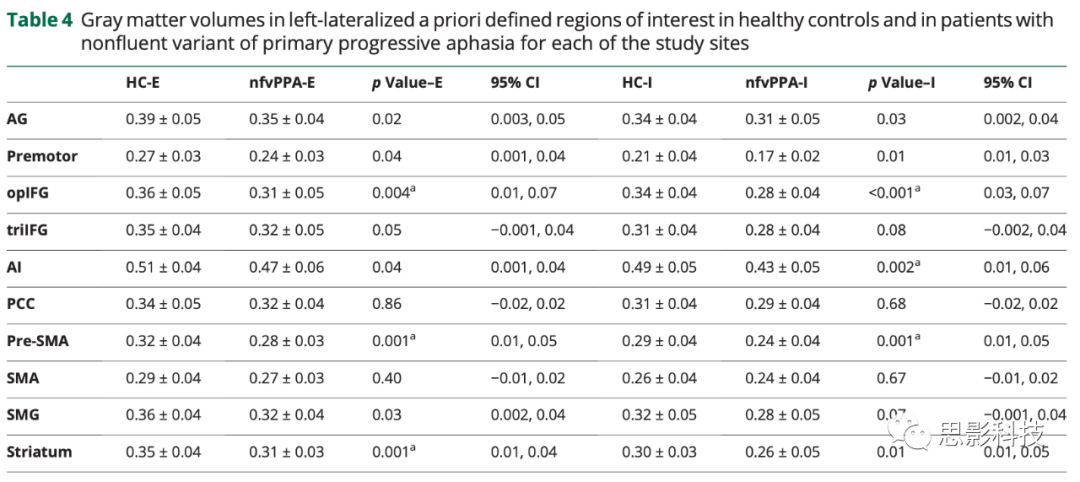Select the Pre-SMA row label
Viewport: 1080px width, 482px height.
click(x=37, y=341)
